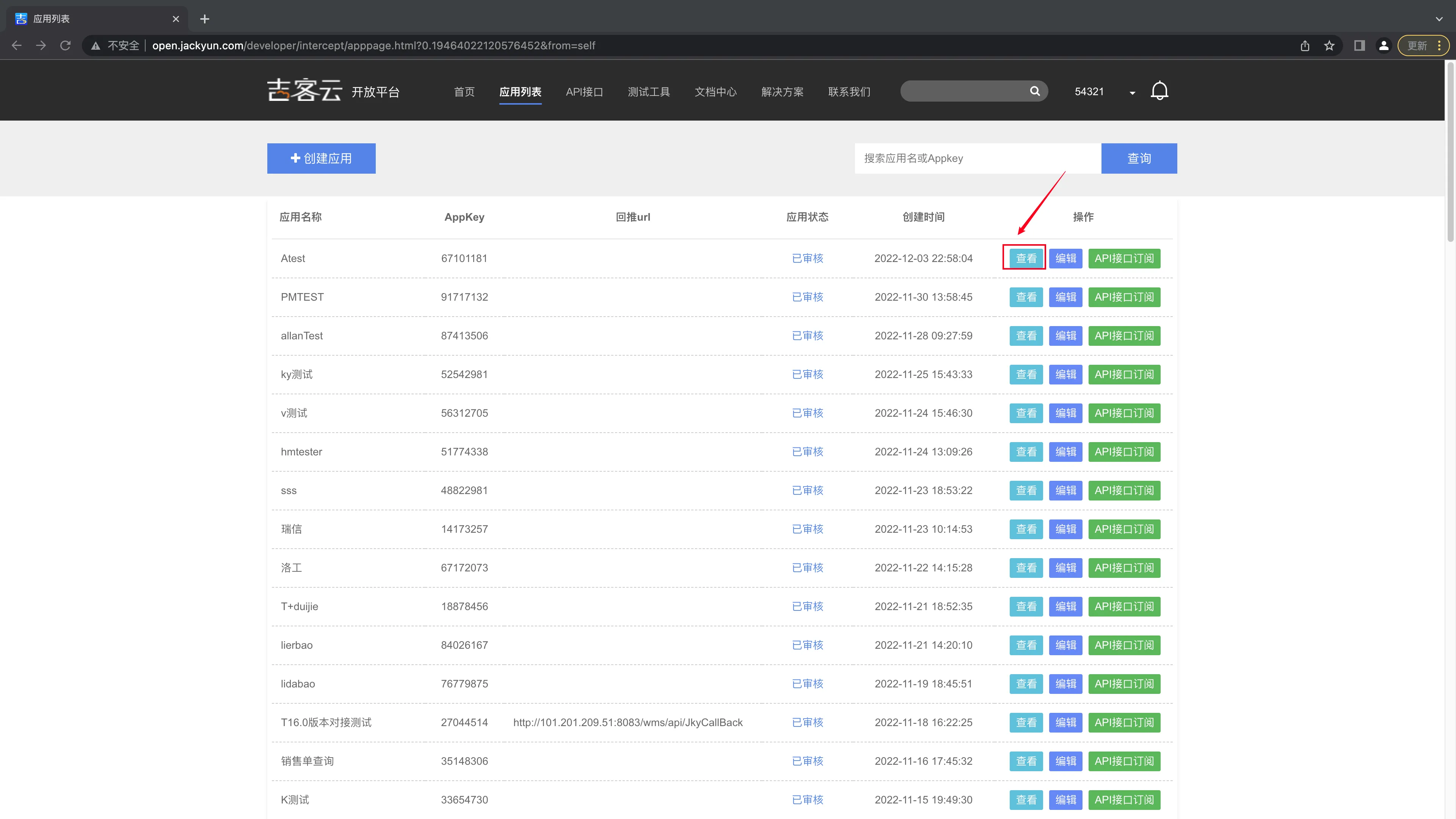Click the app name allanTest
1456x819 pixels.
[x=302, y=336]
